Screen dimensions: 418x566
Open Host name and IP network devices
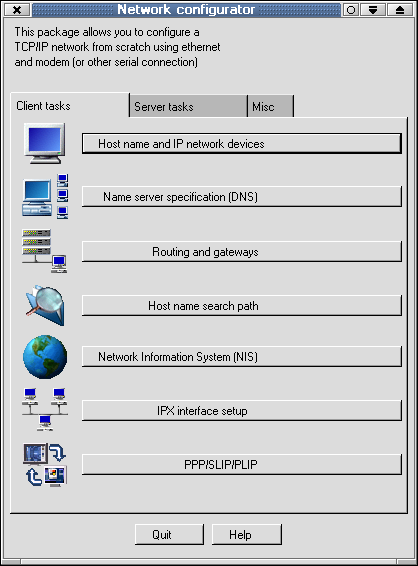tap(241, 144)
